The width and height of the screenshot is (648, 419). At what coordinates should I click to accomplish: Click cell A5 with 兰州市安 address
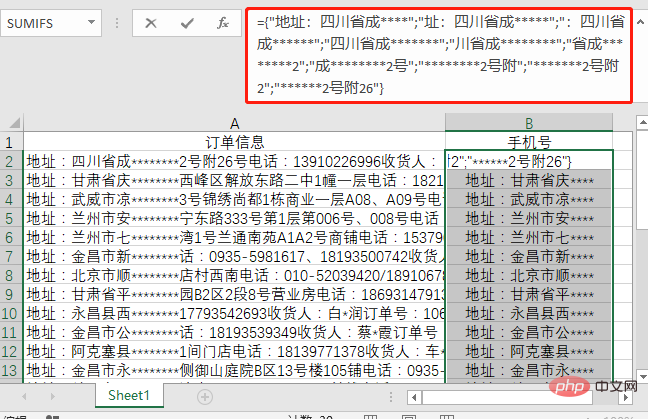(234, 218)
